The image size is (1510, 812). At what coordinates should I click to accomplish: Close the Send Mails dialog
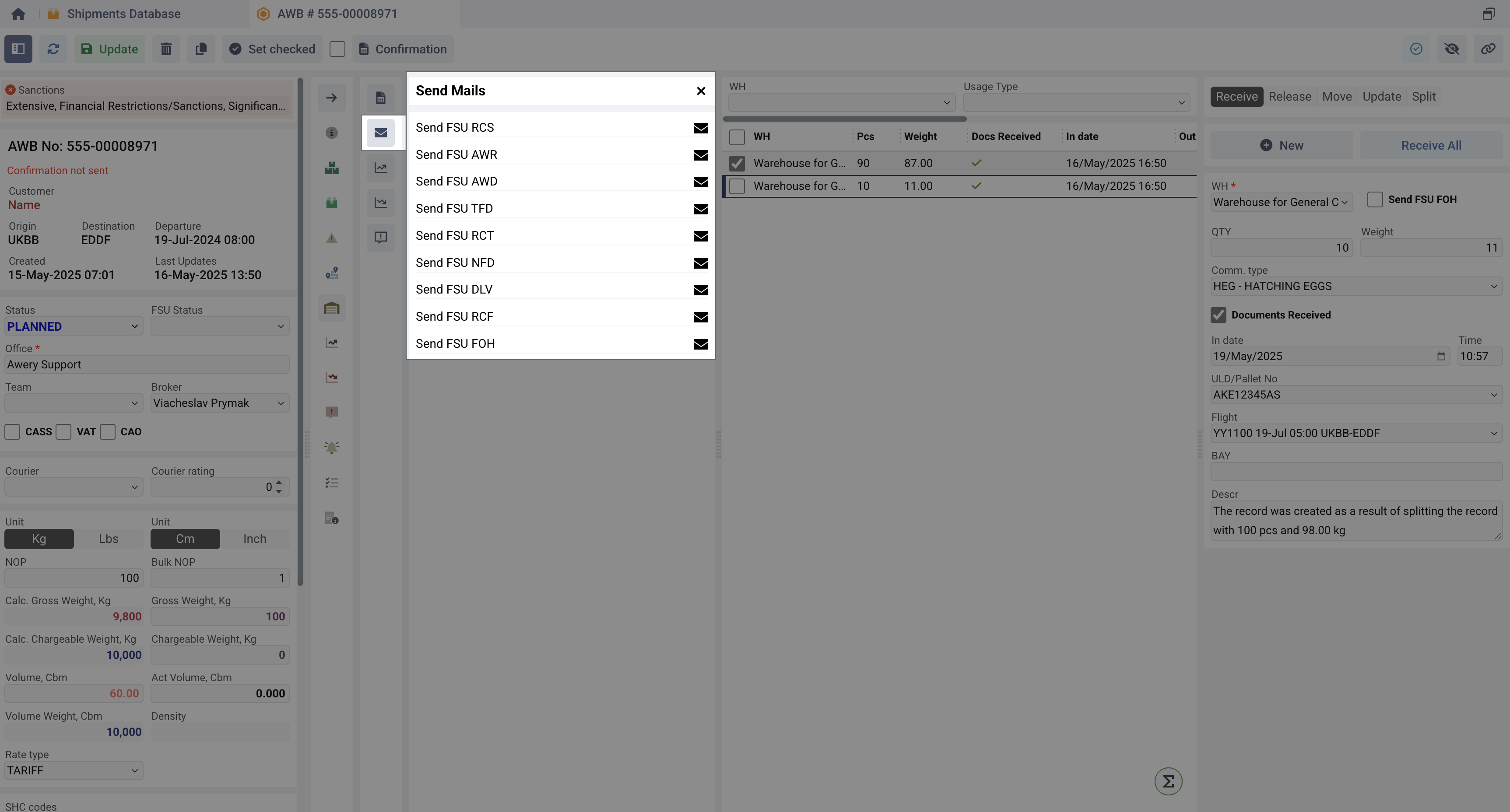(x=700, y=91)
